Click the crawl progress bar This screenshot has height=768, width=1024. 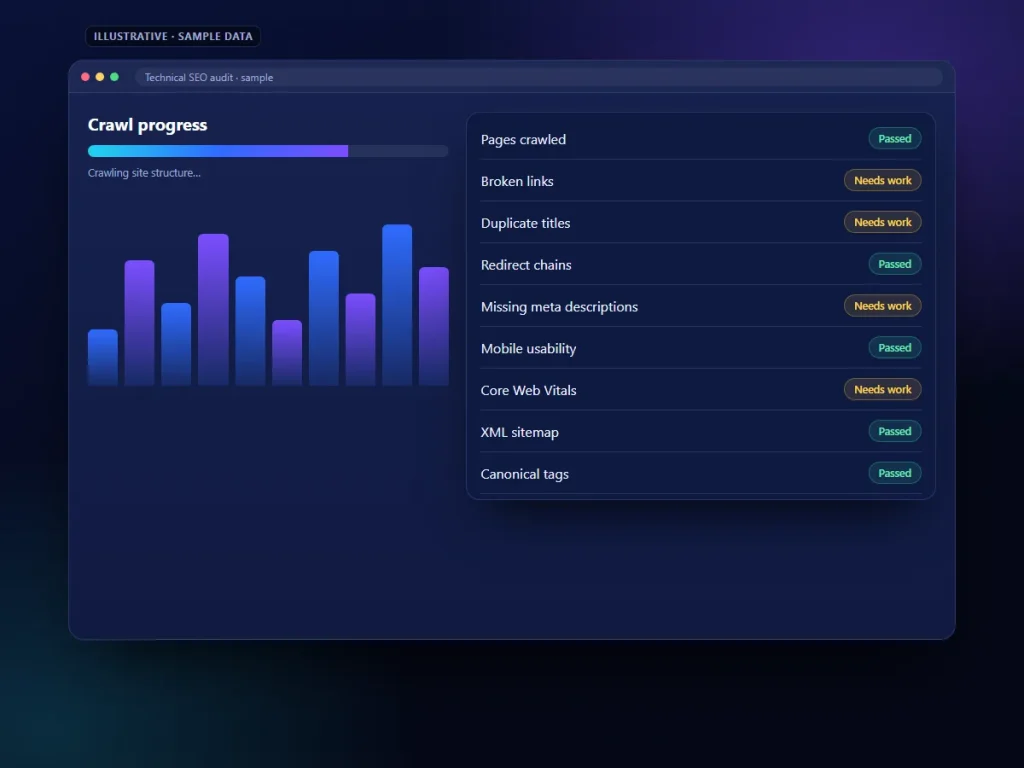pyautogui.click(x=268, y=151)
